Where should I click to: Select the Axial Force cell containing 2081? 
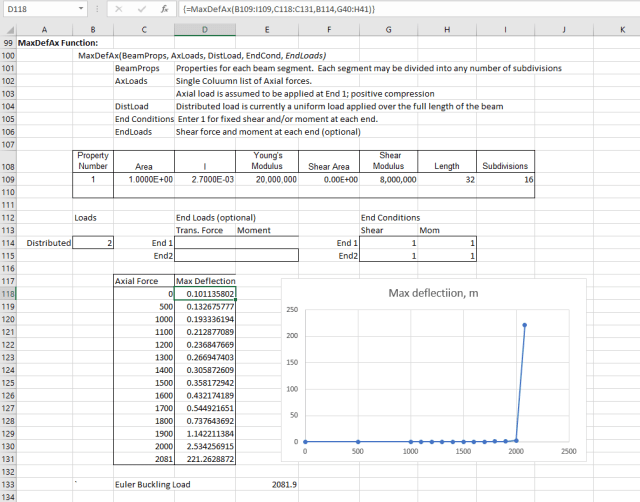(x=143, y=459)
